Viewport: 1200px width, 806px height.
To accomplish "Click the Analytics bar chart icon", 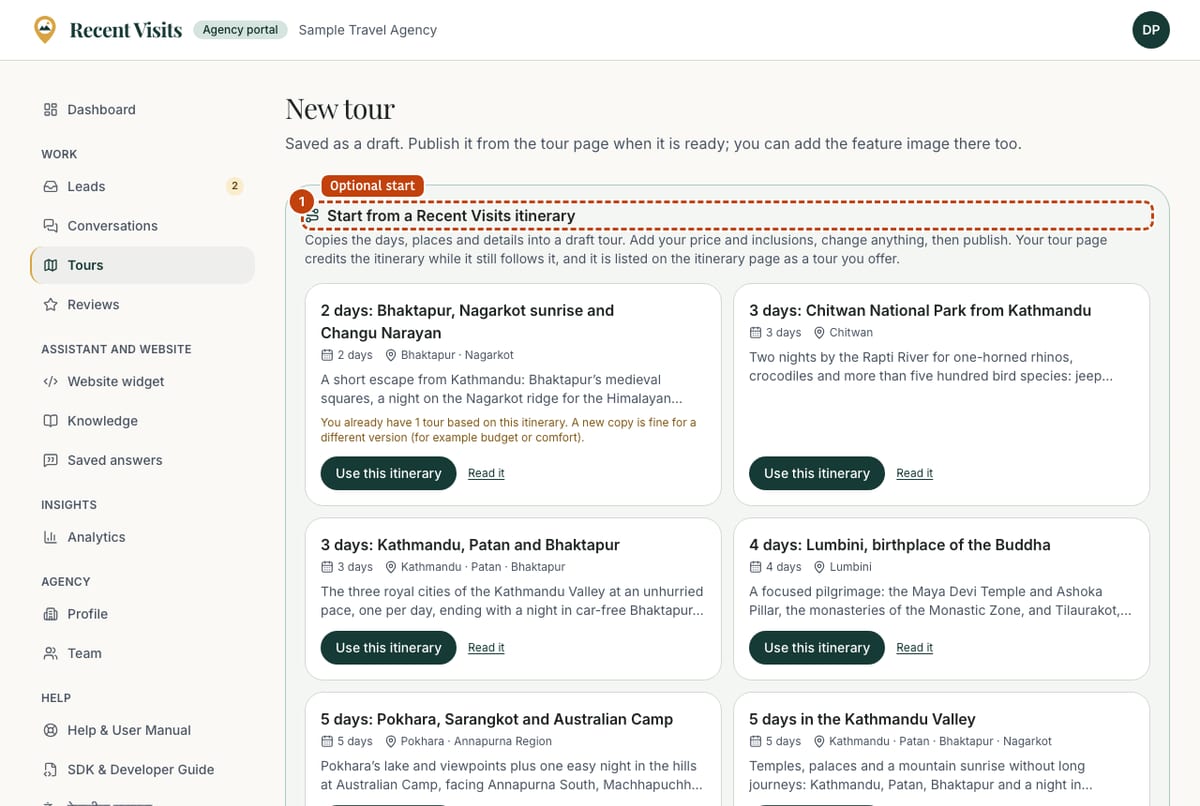I will (50, 538).
